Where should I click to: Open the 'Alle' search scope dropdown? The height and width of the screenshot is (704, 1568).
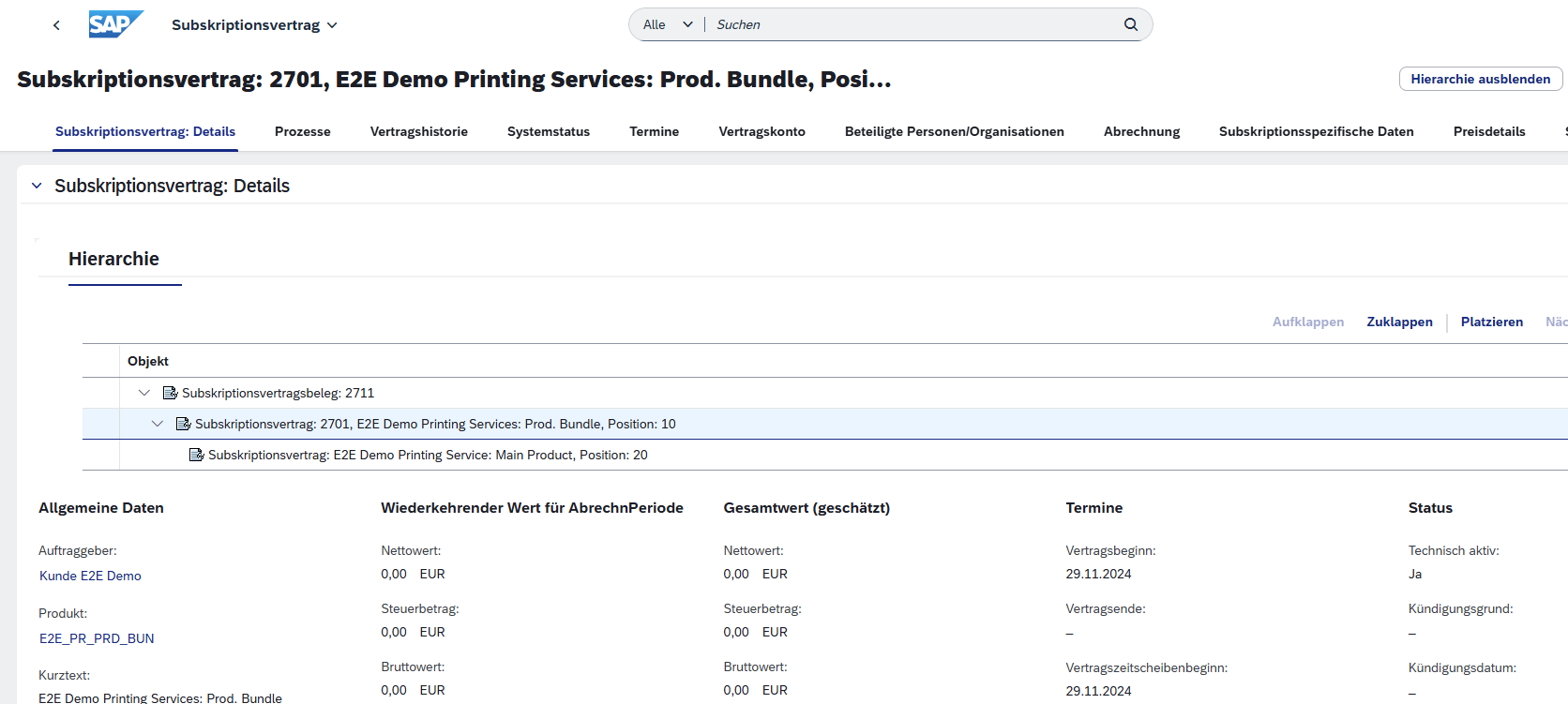click(668, 24)
